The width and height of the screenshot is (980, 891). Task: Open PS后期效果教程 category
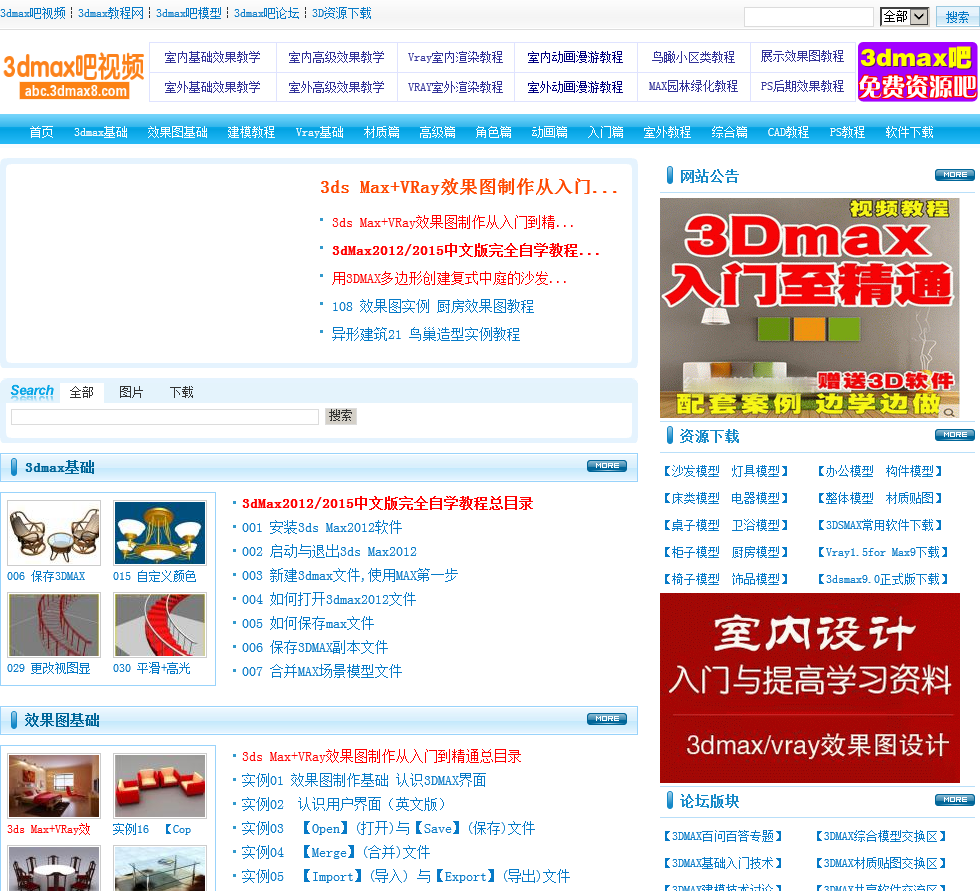point(802,86)
